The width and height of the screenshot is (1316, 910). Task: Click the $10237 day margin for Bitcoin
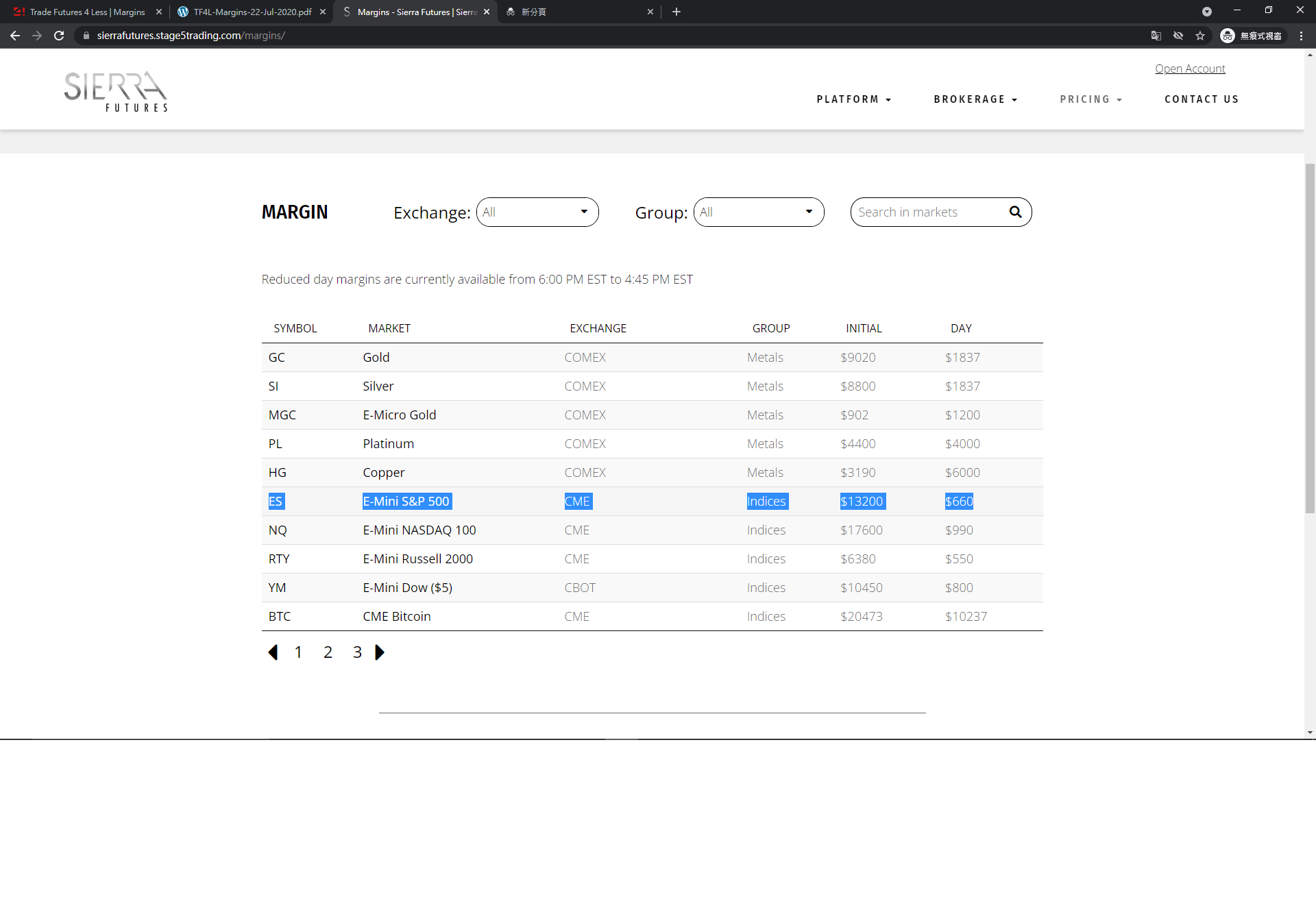[966, 617]
